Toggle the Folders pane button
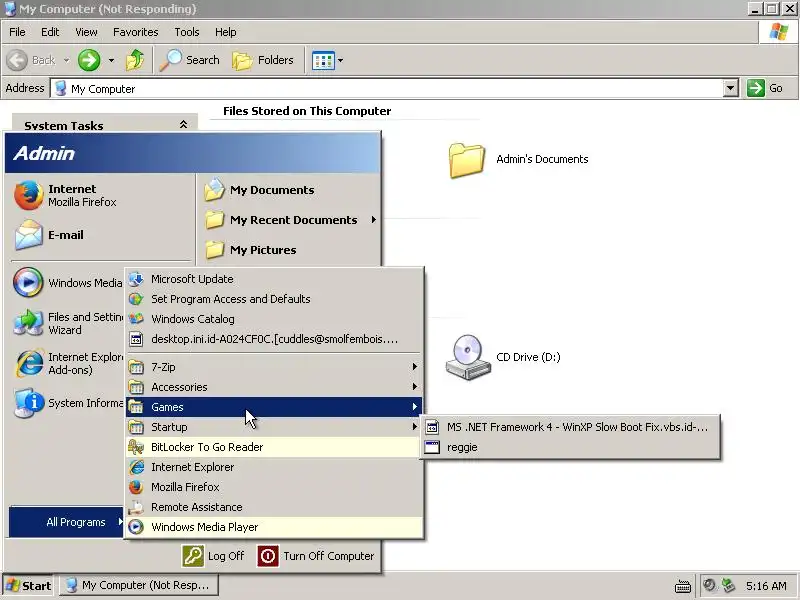800x600 pixels. 263,60
